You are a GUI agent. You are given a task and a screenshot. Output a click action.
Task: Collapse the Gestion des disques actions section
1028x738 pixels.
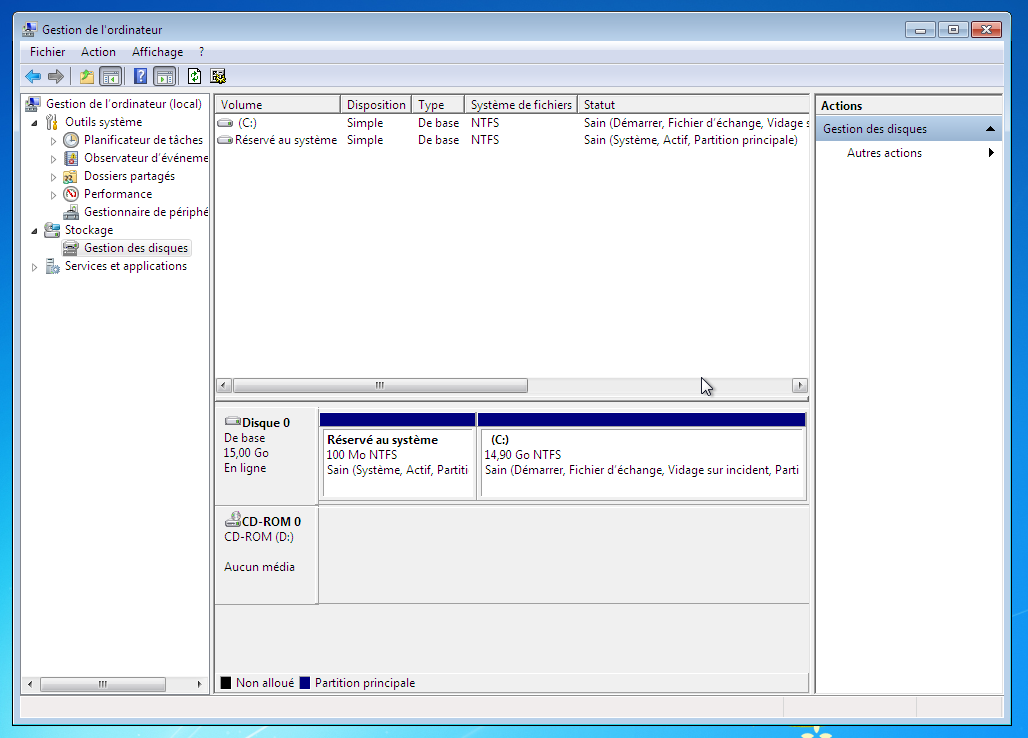click(x=990, y=129)
